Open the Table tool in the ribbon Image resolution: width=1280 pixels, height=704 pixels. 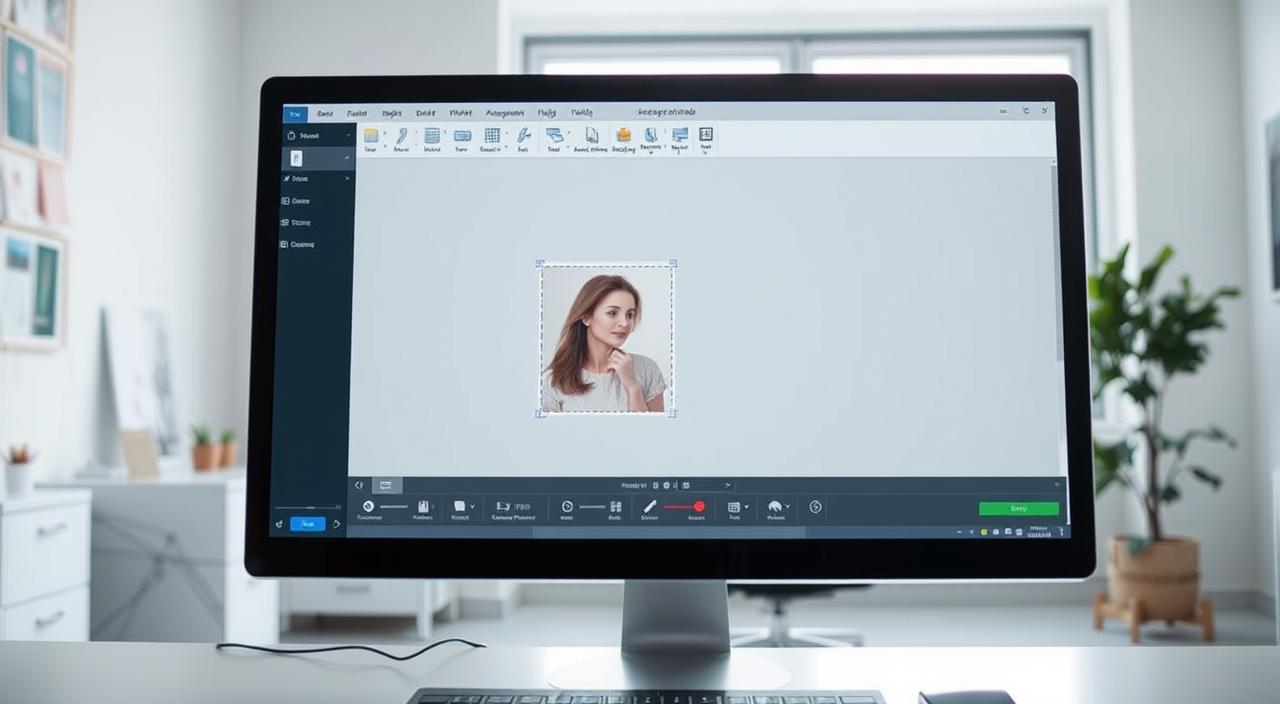[x=434, y=136]
